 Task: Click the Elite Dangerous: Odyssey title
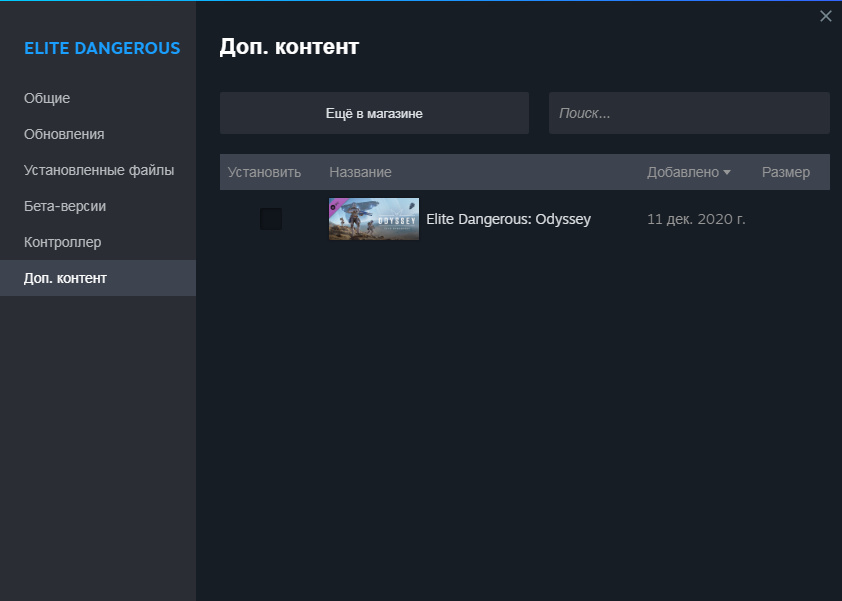tap(509, 219)
